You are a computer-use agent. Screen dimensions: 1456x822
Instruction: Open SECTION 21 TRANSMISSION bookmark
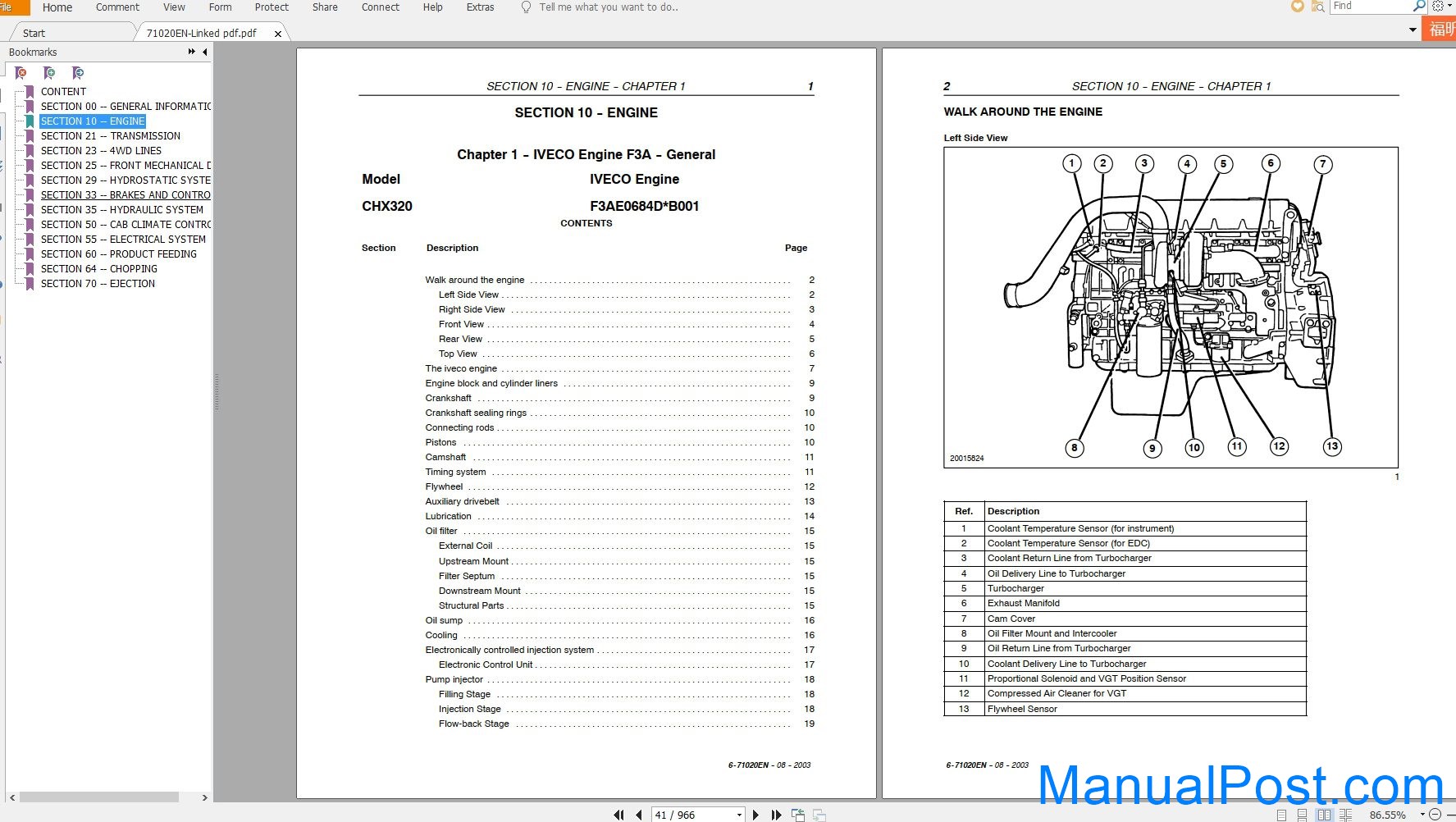[111, 136]
